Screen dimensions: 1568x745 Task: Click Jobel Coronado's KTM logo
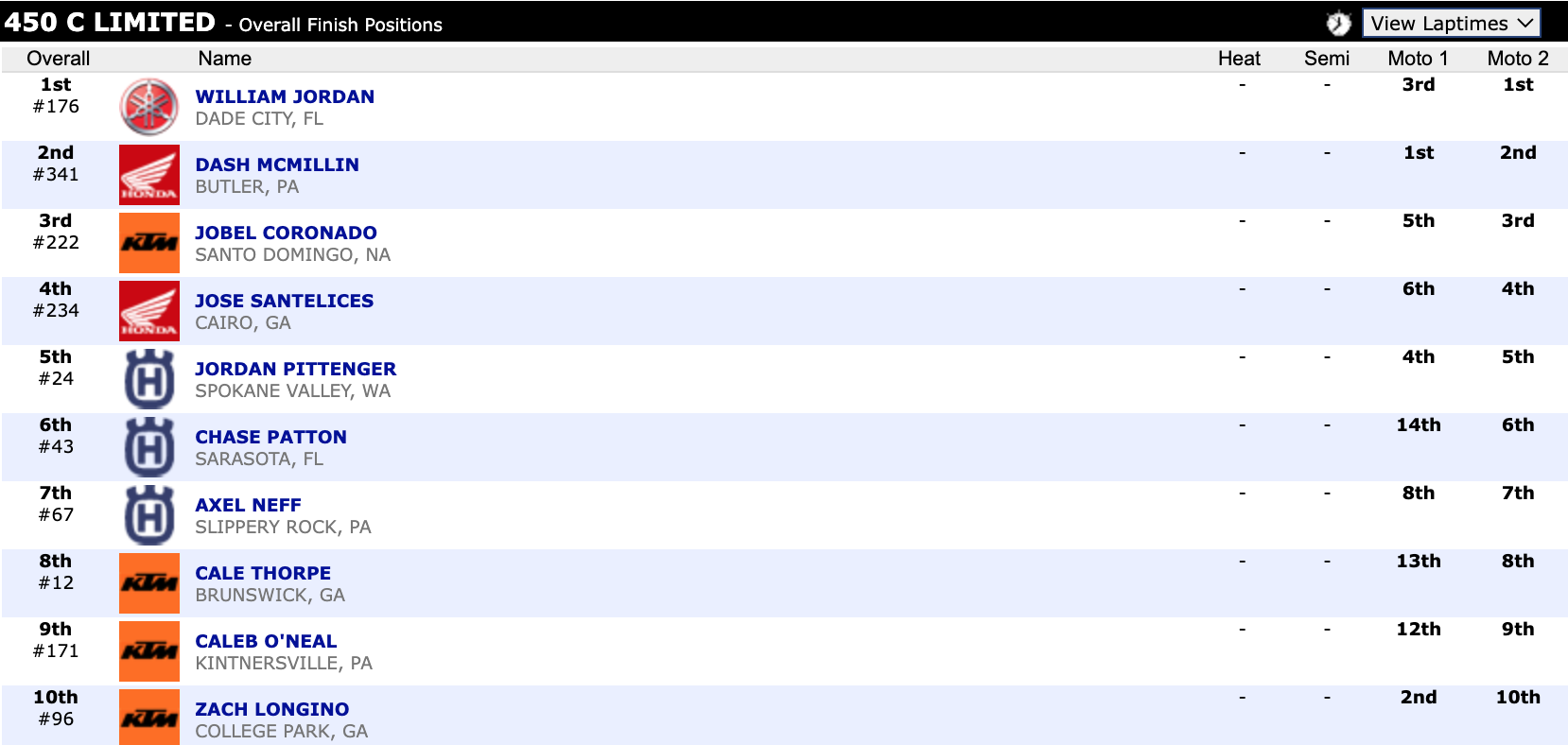148,243
